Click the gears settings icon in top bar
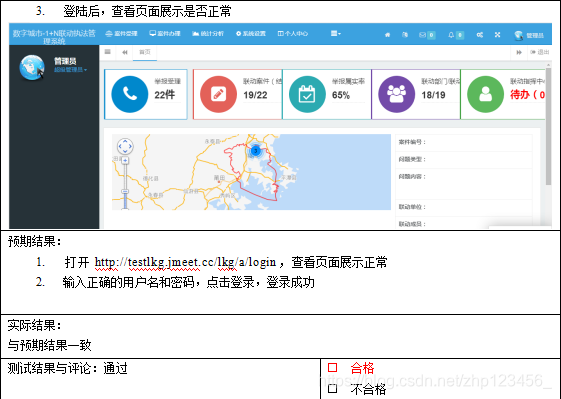This screenshot has height=399, width=561. (x=479, y=35)
